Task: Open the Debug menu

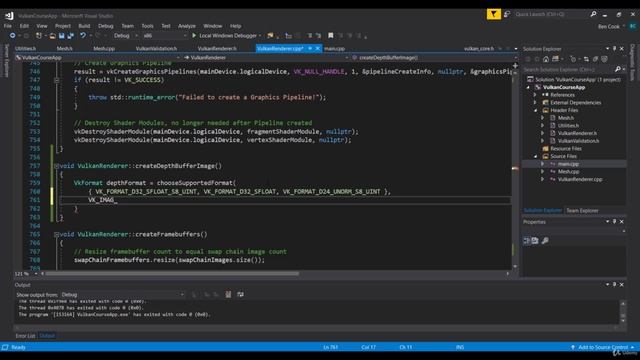Action: [x=106, y=26]
